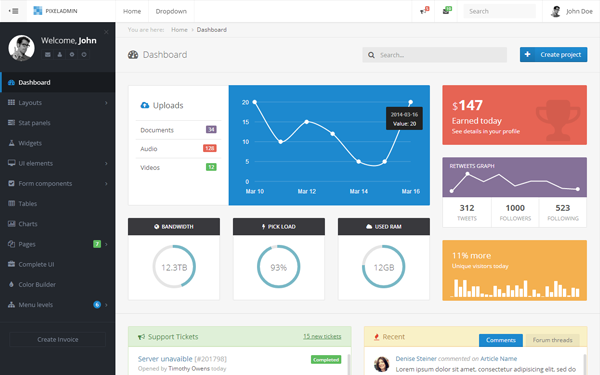Click the Used RAM 12GB circular gauge
Screen dimensions: 600x375
(x=383, y=267)
